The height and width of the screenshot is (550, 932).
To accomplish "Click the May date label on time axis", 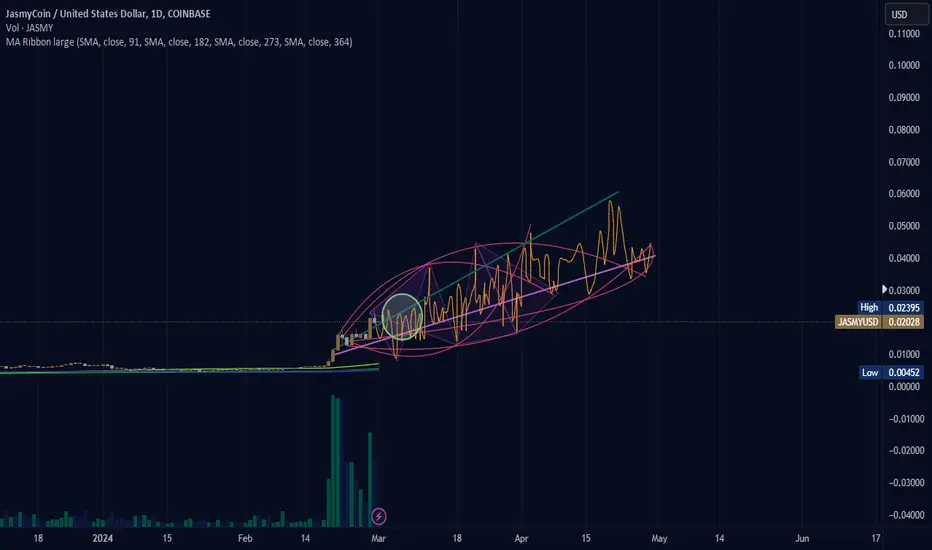I will point(659,539).
